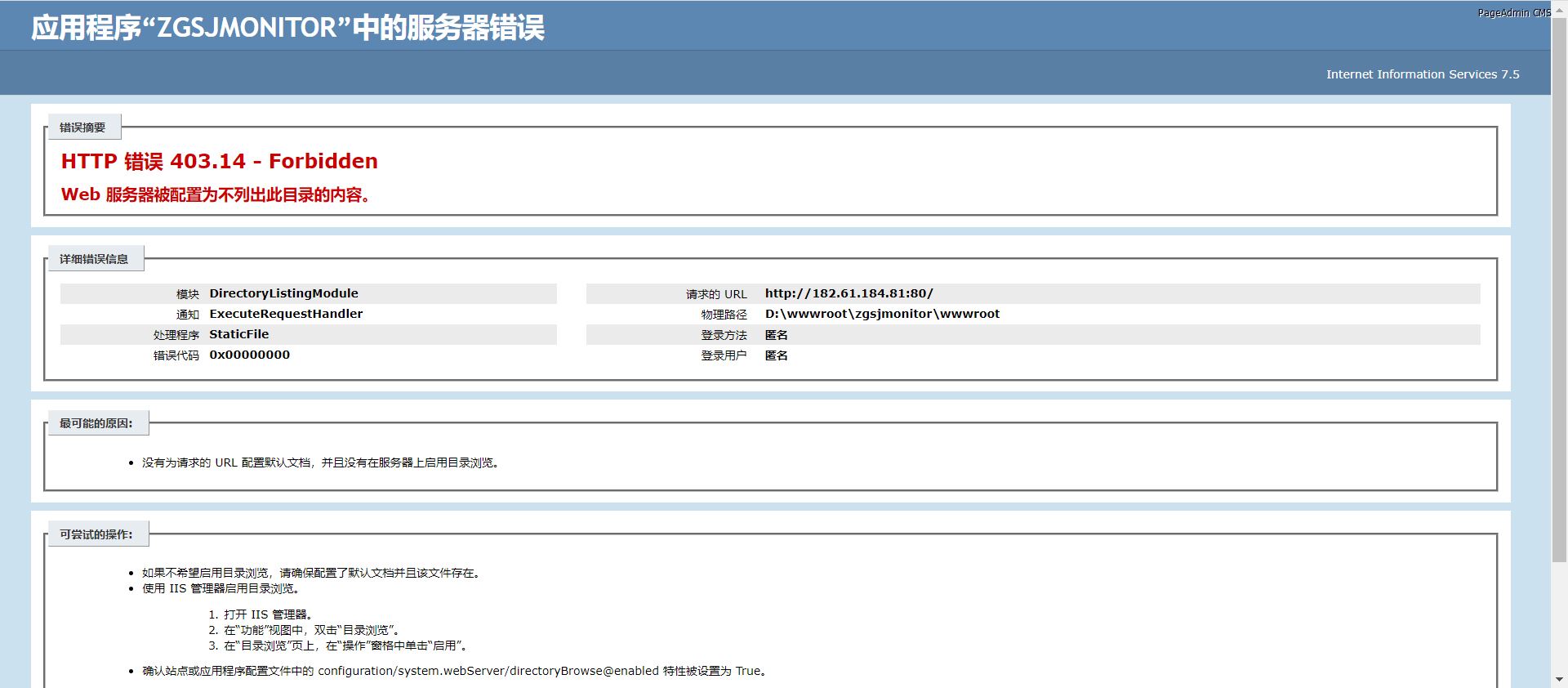Click the Internet Information Services 7.5 text
1568x688 pixels.
point(1422,74)
